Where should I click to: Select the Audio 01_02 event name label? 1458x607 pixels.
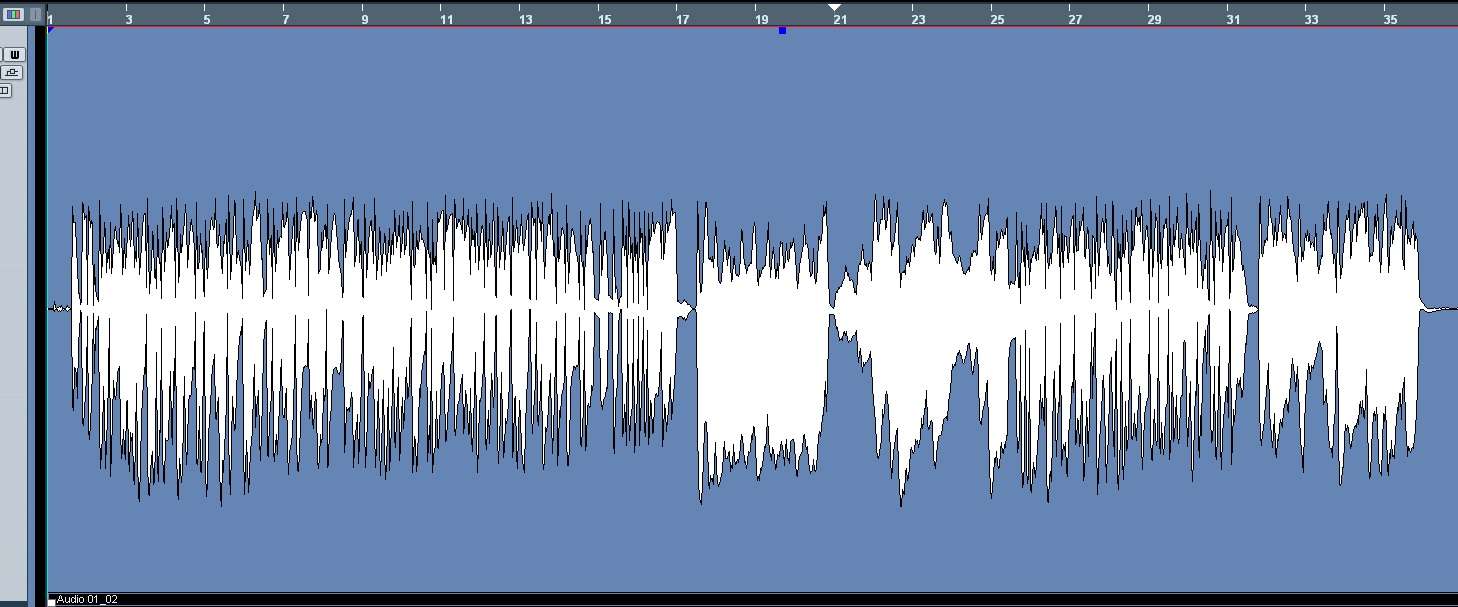(x=87, y=600)
